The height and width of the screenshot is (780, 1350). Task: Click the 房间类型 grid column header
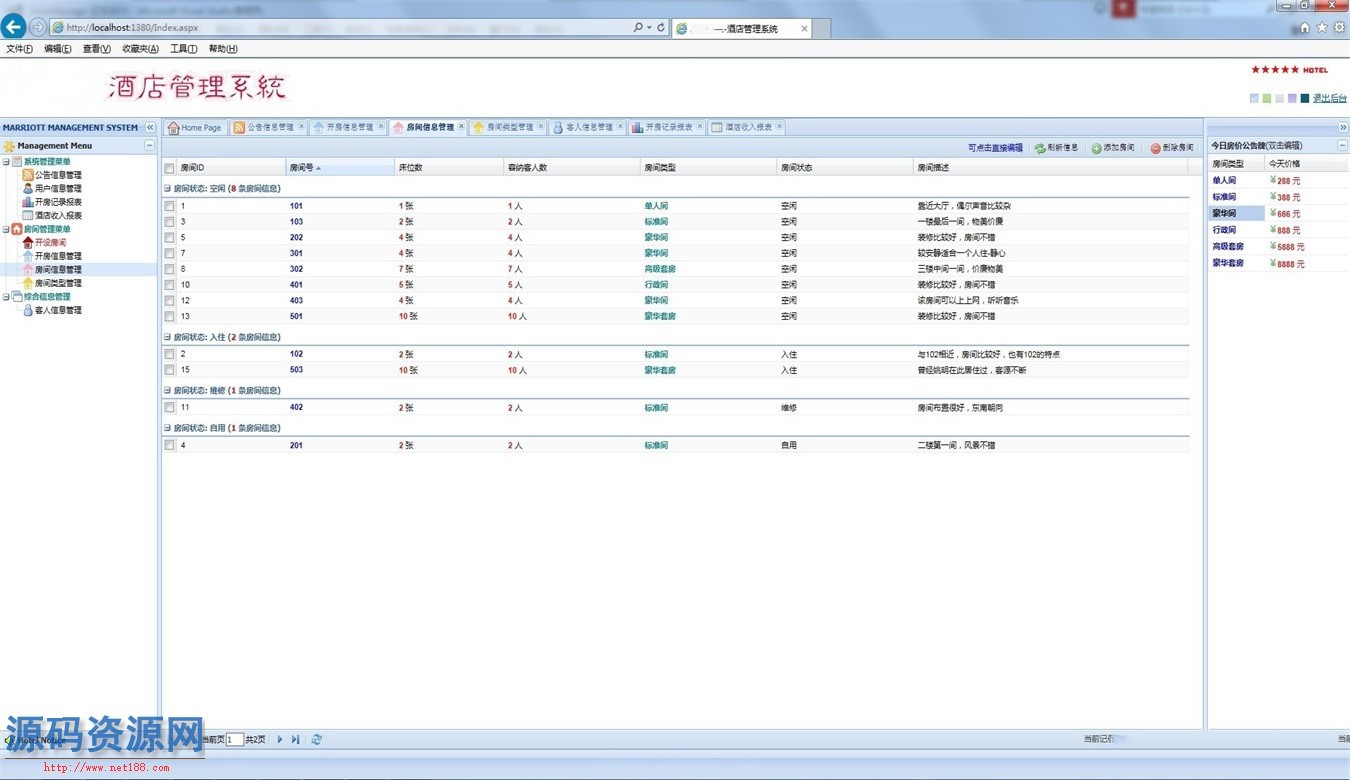click(708, 168)
